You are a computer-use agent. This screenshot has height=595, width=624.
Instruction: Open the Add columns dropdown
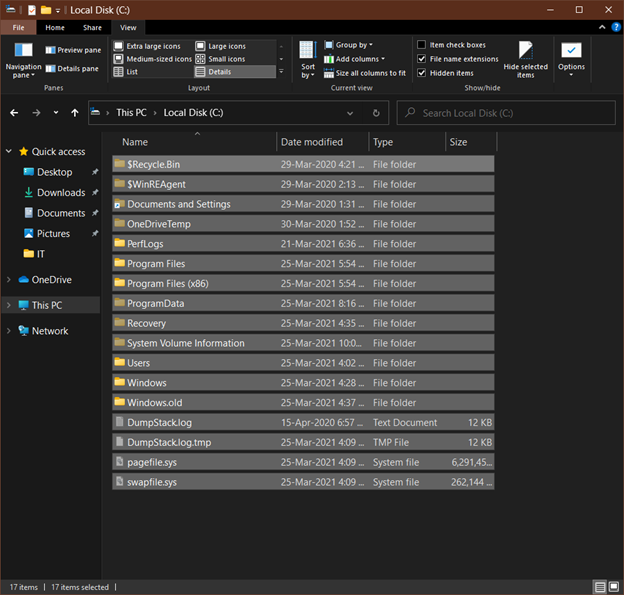point(354,59)
